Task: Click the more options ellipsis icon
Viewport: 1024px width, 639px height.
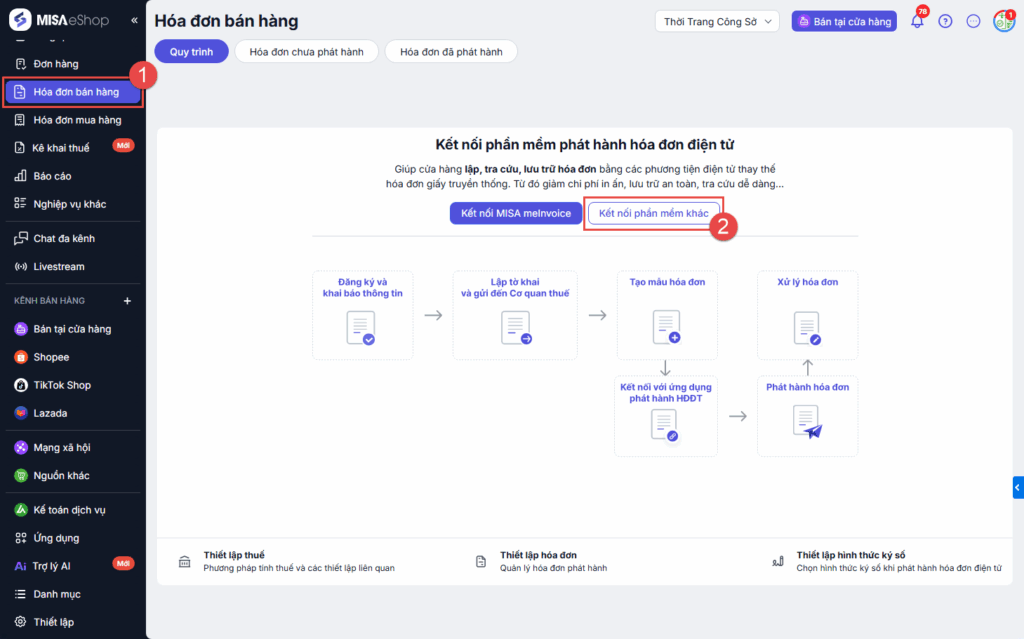Action: coord(973,21)
